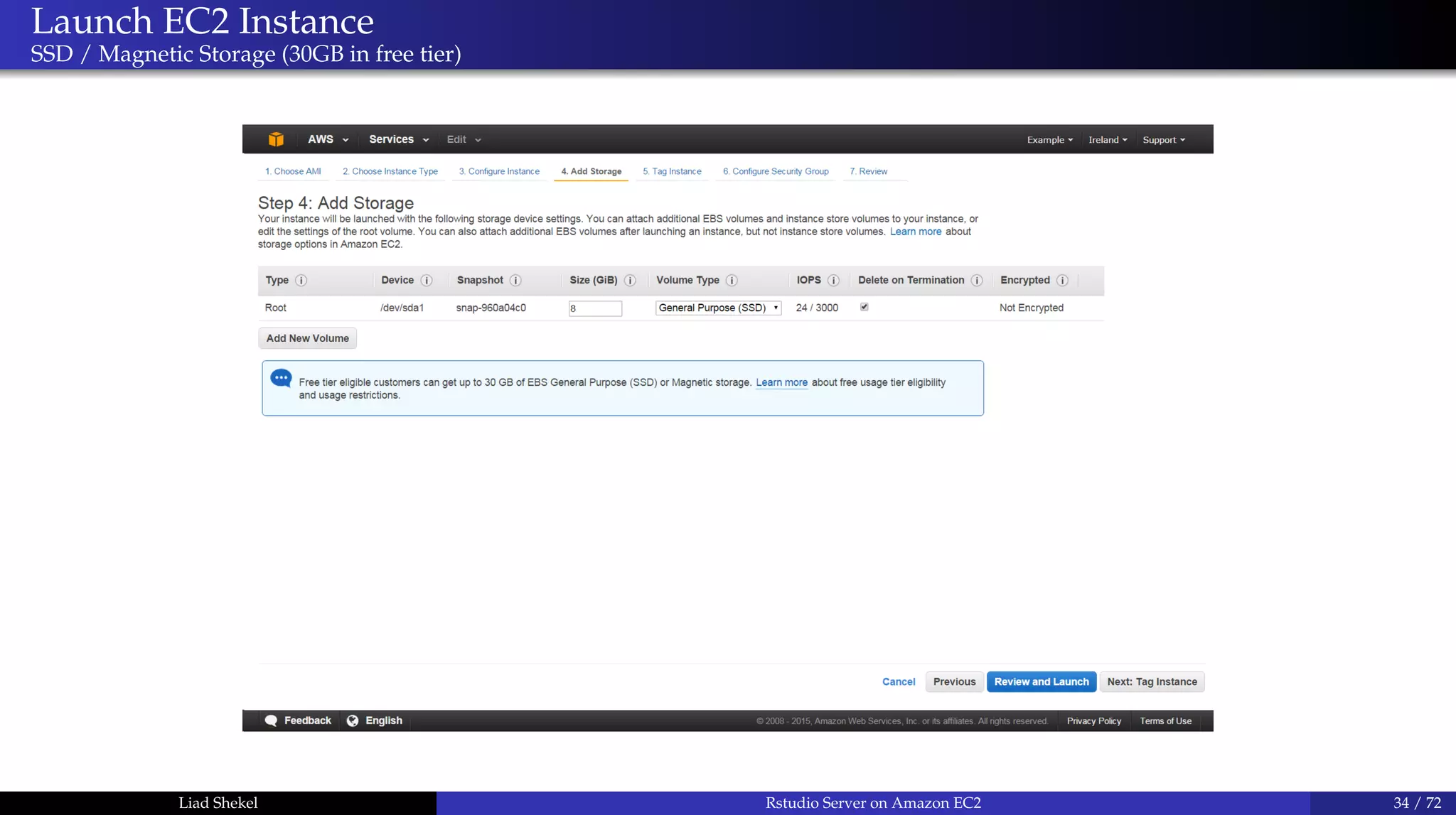Screen dimensions: 1456x815
Task: Open Learn more link about storage options
Action: [916, 232]
